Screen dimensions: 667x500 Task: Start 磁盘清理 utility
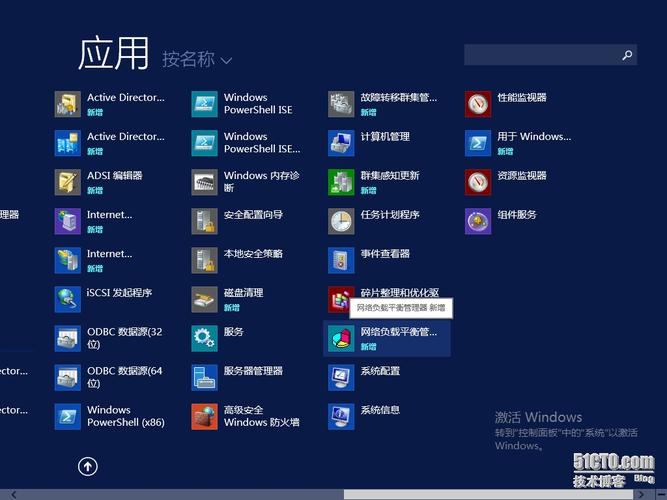click(x=227, y=299)
